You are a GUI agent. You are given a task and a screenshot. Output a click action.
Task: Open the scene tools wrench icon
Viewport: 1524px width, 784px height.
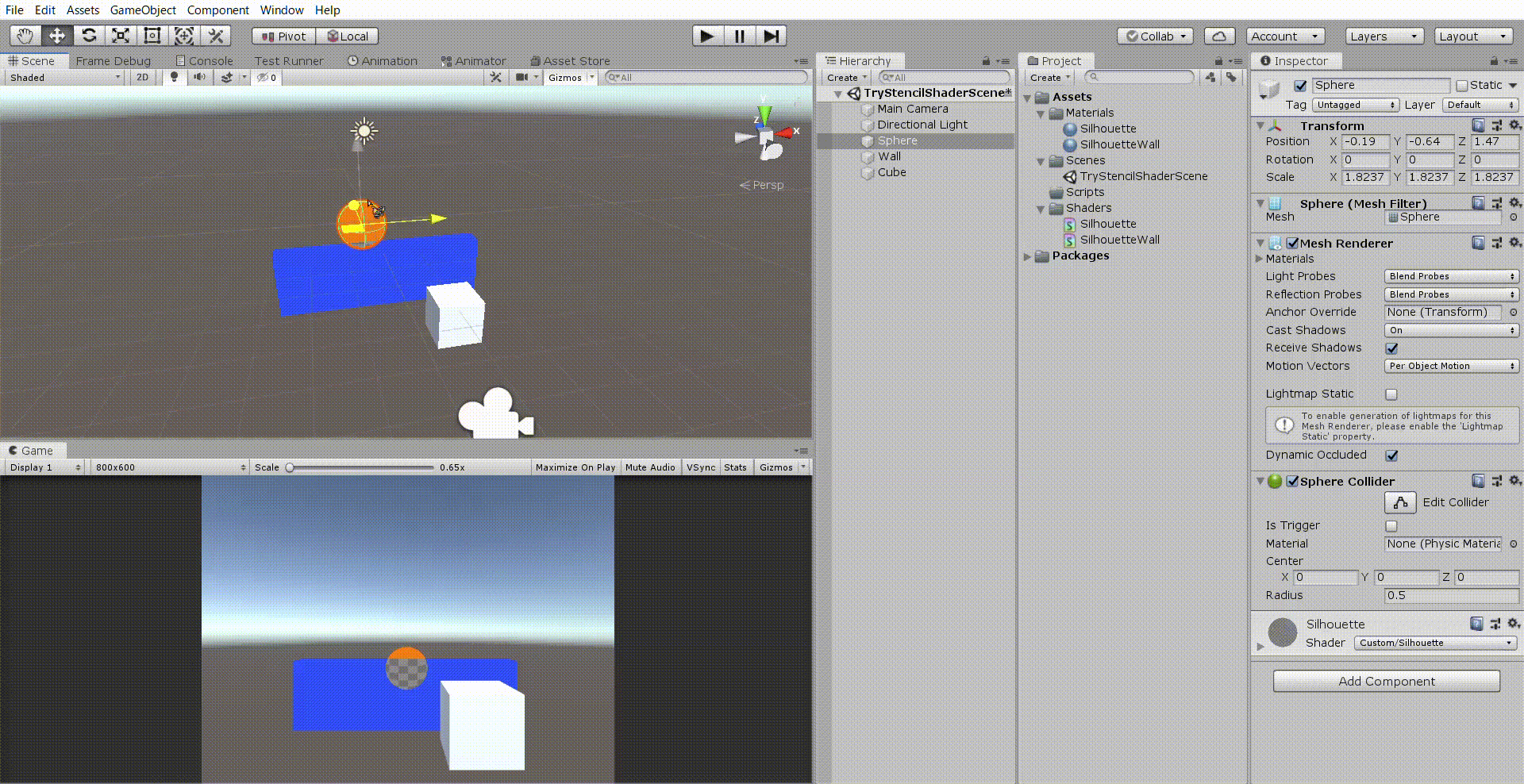coord(496,77)
